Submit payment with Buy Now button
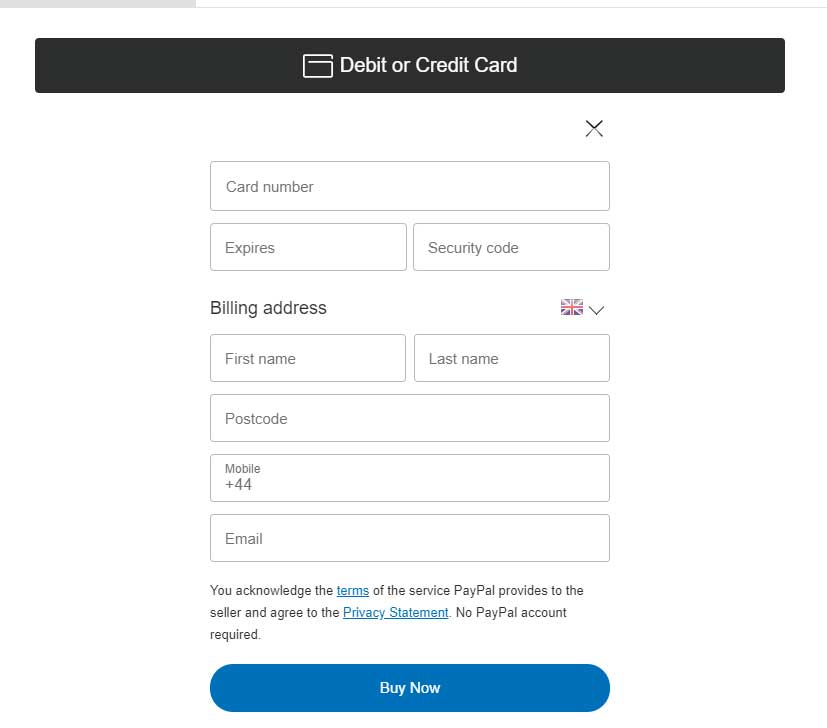 410,688
